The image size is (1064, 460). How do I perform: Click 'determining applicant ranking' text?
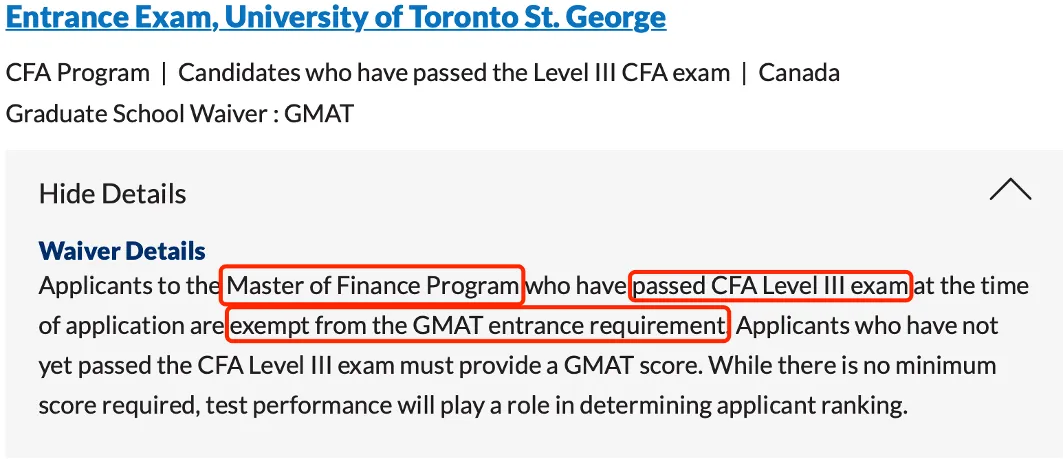(744, 406)
